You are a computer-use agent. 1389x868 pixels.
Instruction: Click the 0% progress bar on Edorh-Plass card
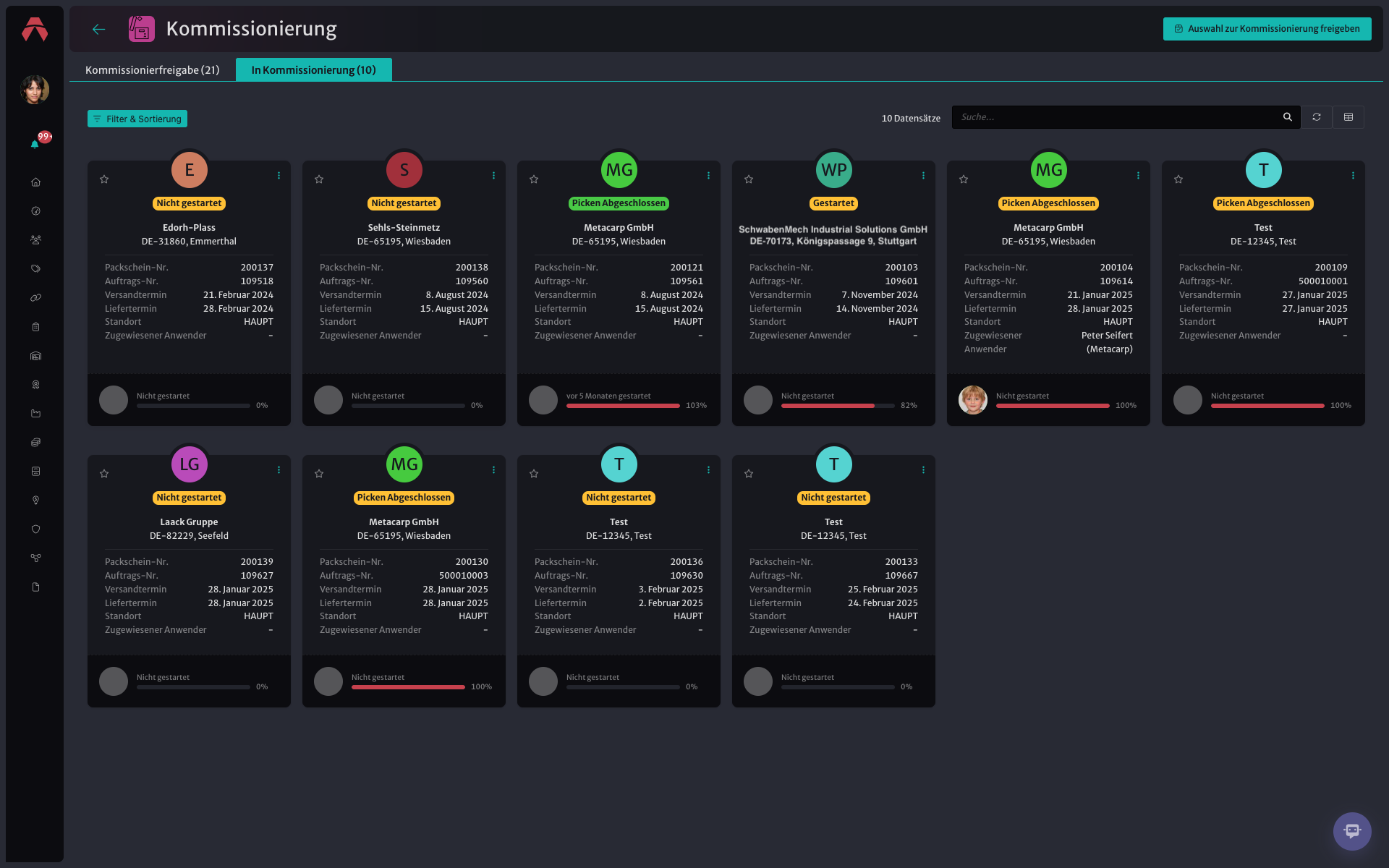193,406
